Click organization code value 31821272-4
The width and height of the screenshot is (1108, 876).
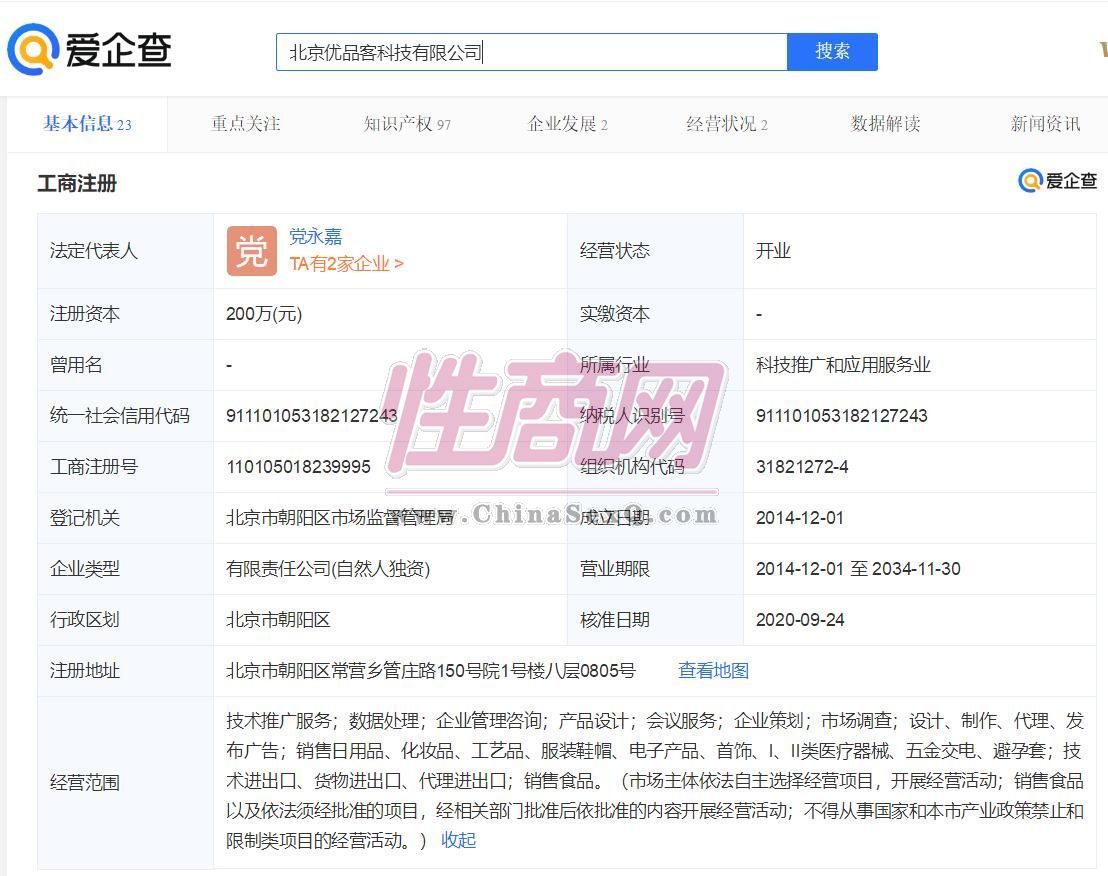point(802,467)
